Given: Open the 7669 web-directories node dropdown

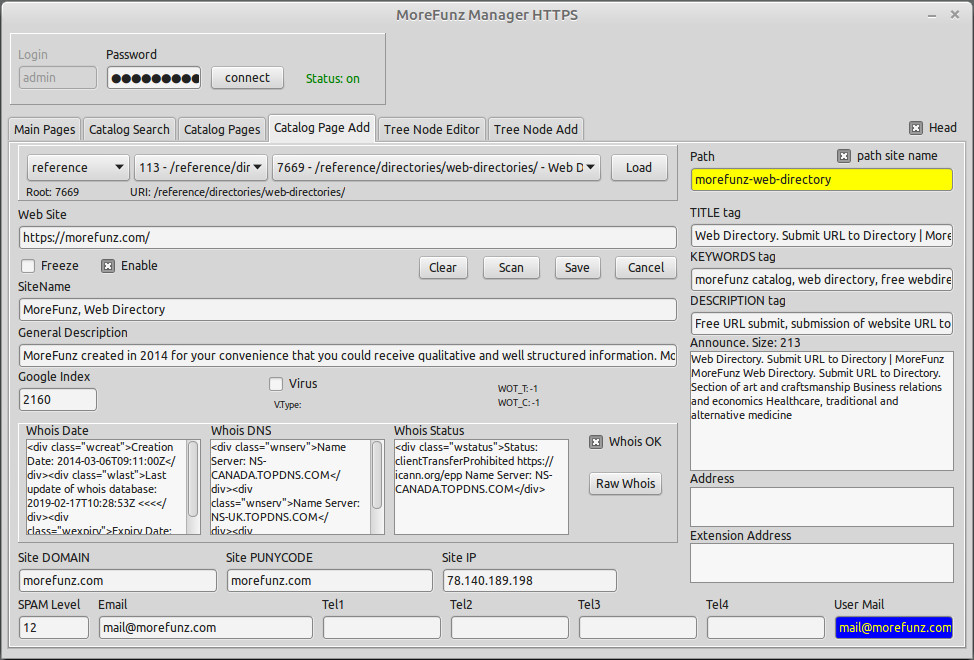Looking at the screenshot, I should tap(436, 168).
